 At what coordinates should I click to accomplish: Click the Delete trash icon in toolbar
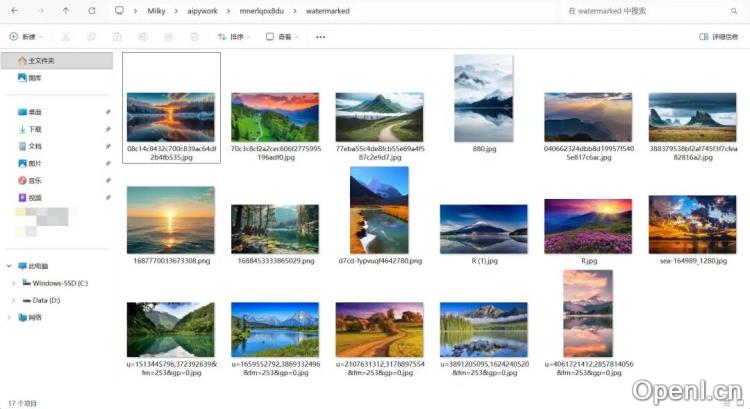coord(194,37)
